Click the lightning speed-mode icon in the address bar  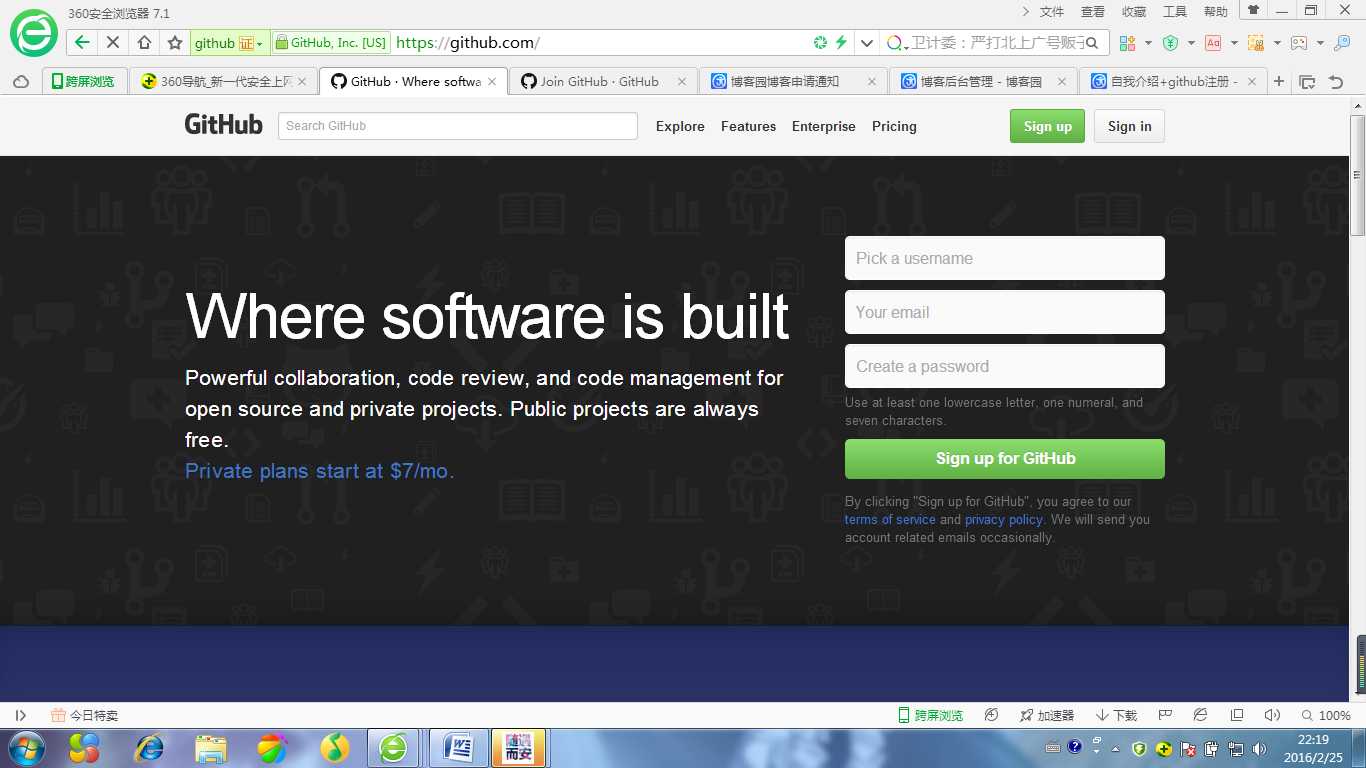click(x=841, y=42)
